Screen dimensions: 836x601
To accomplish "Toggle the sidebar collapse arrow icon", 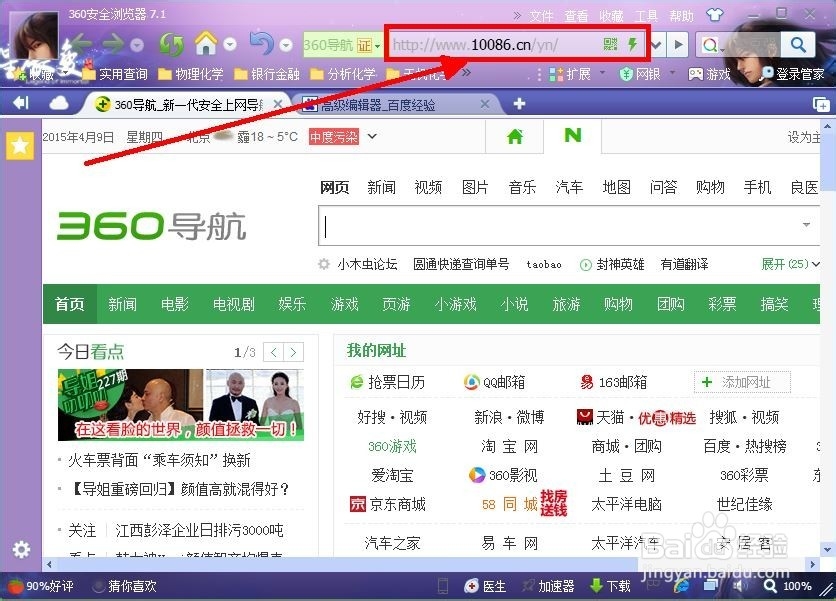I will (x=21, y=102).
